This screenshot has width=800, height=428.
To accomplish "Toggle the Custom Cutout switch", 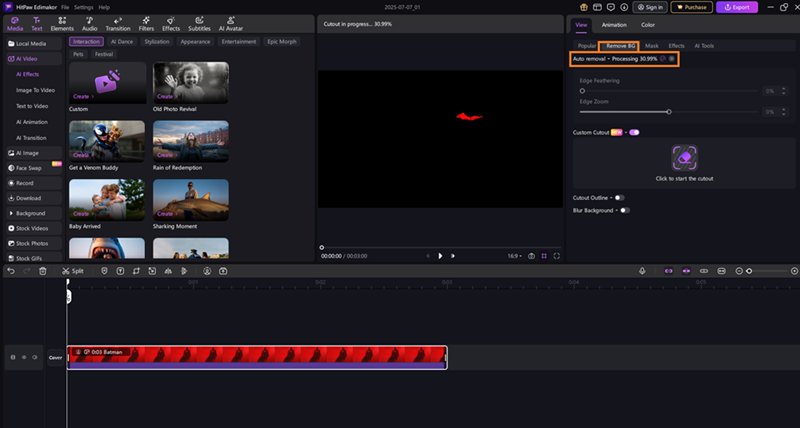I will [x=634, y=133].
